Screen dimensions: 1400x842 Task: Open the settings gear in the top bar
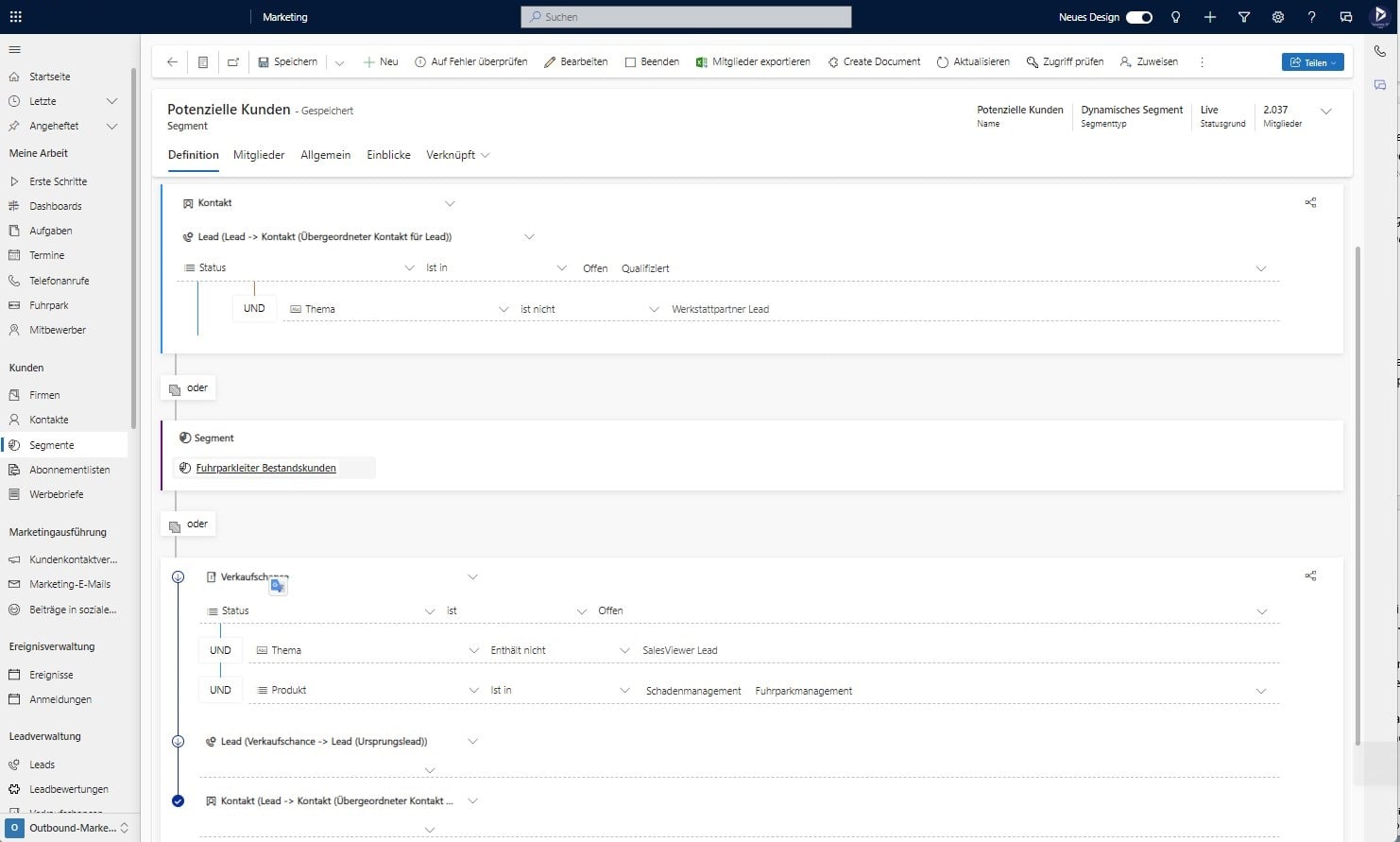(1277, 16)
